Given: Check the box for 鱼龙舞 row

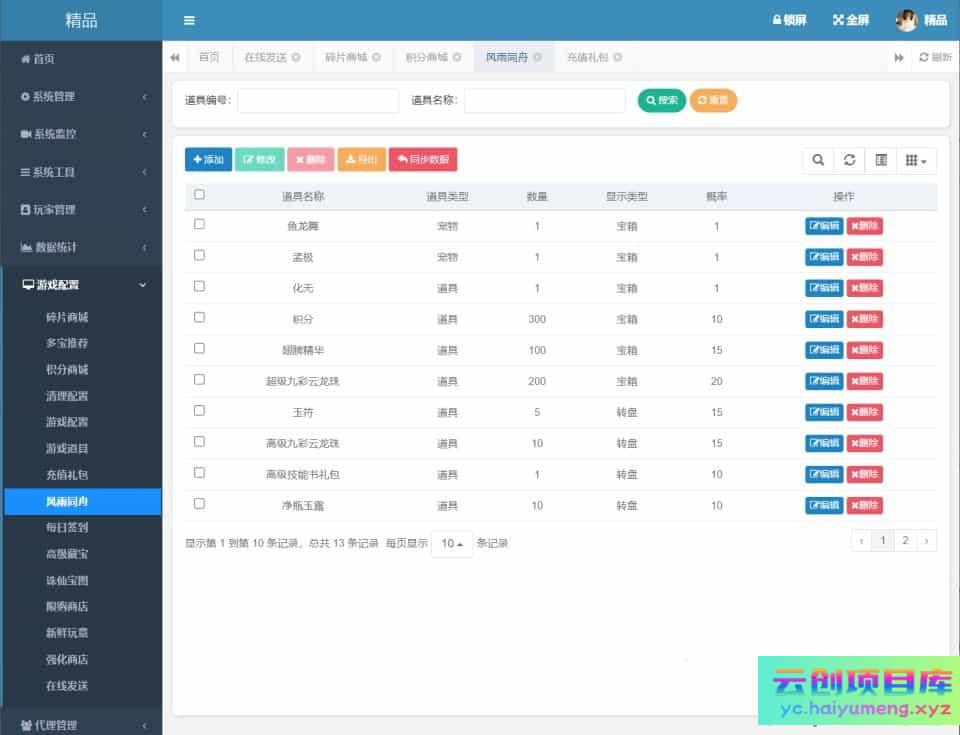Looking at the screenshot, I should click(x=199, y=224).
